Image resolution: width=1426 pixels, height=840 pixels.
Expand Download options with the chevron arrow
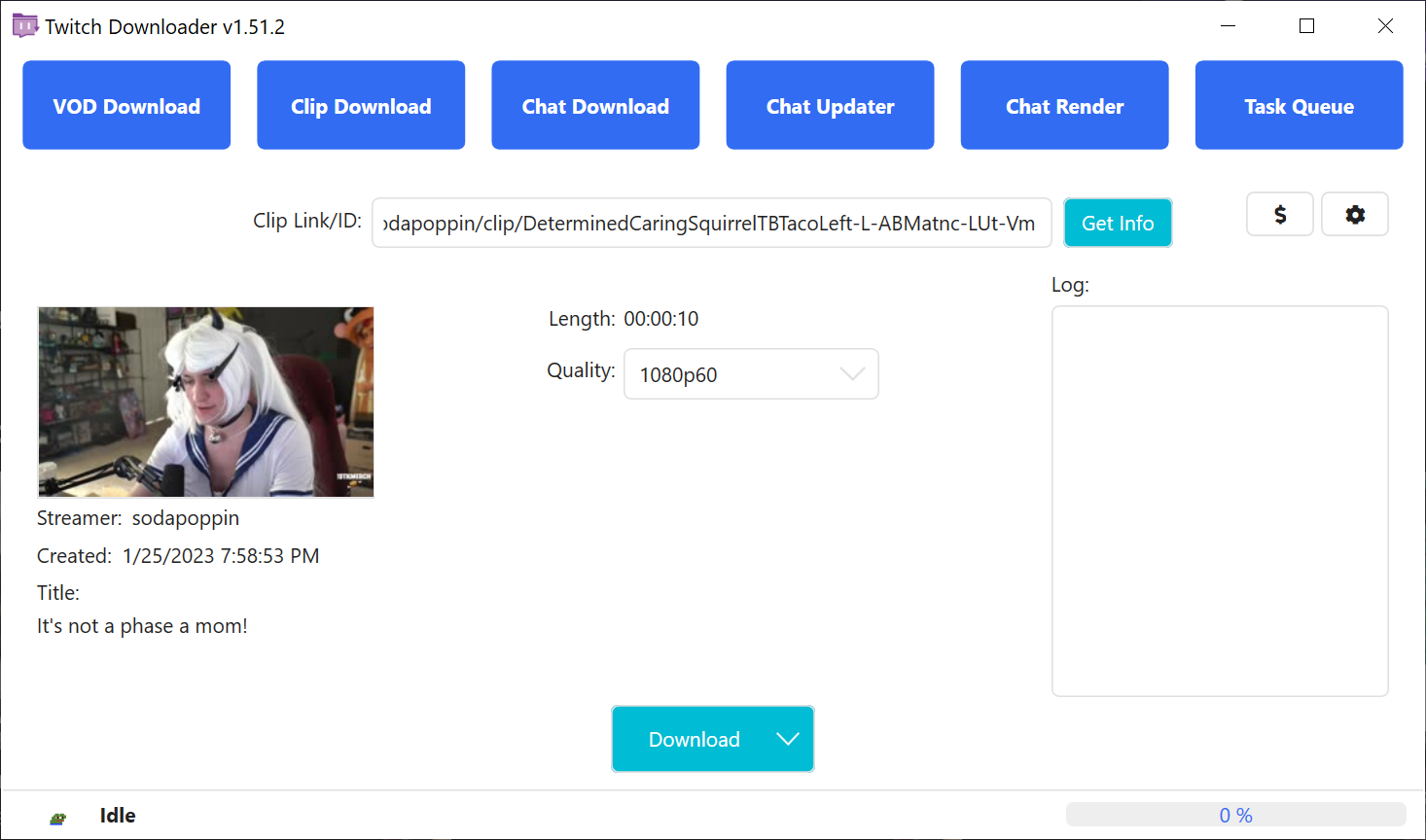(x=788, y=739)
